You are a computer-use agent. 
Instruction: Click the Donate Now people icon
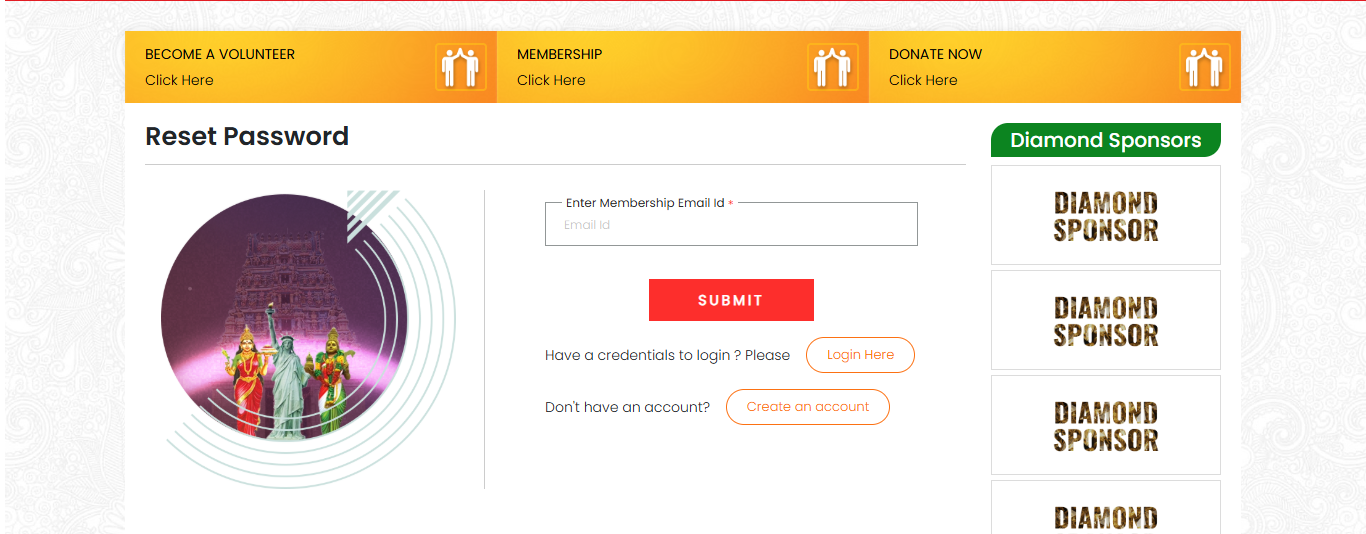click(1205, 67)
